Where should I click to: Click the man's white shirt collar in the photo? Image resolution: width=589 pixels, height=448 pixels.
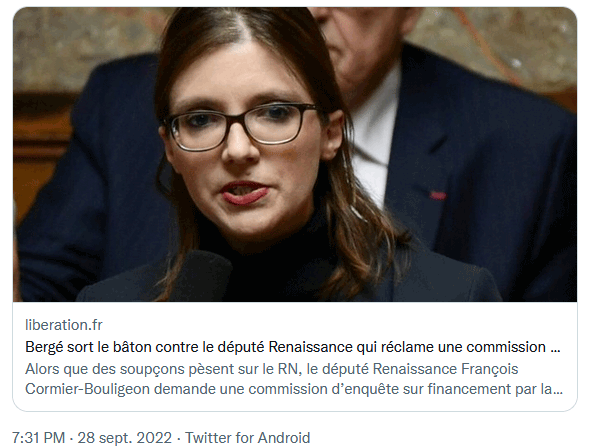pos(376,124)
